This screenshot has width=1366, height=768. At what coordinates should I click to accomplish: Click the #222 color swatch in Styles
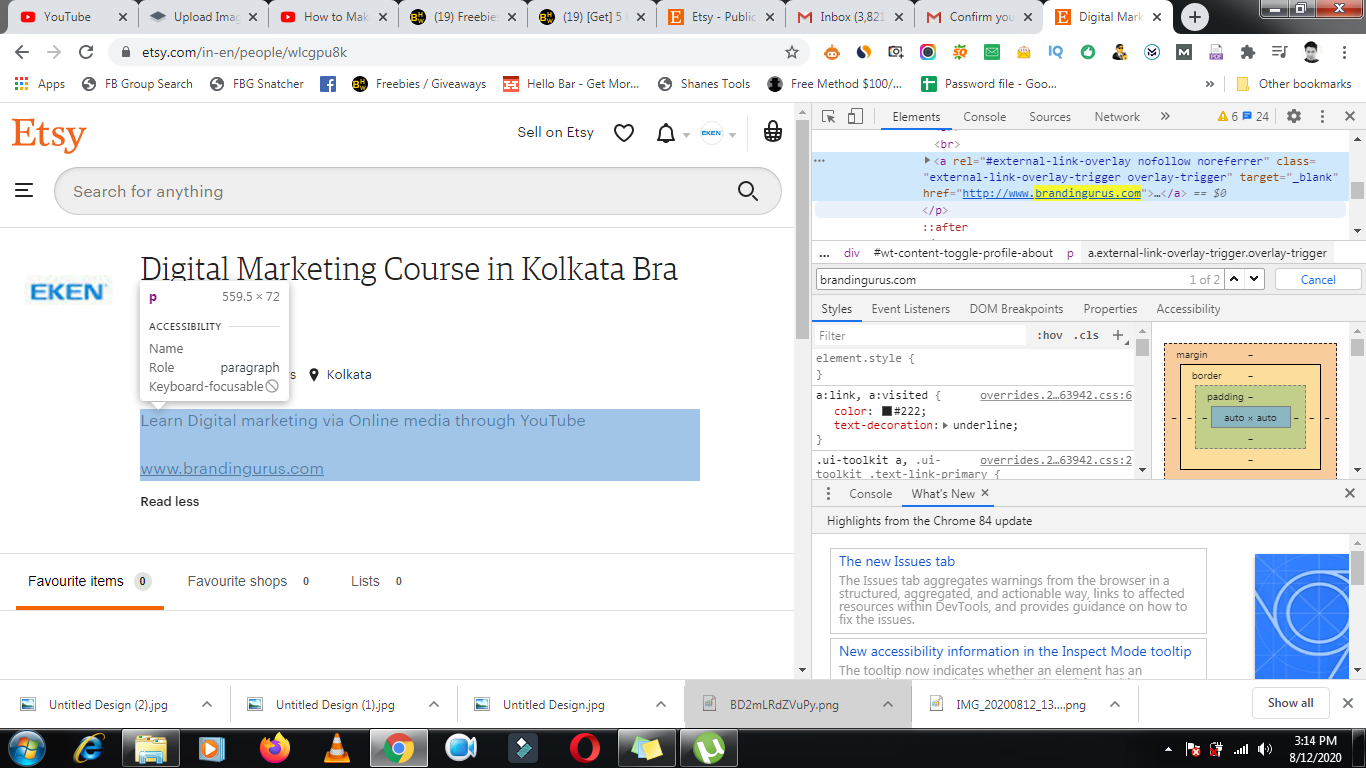[886, 411]
